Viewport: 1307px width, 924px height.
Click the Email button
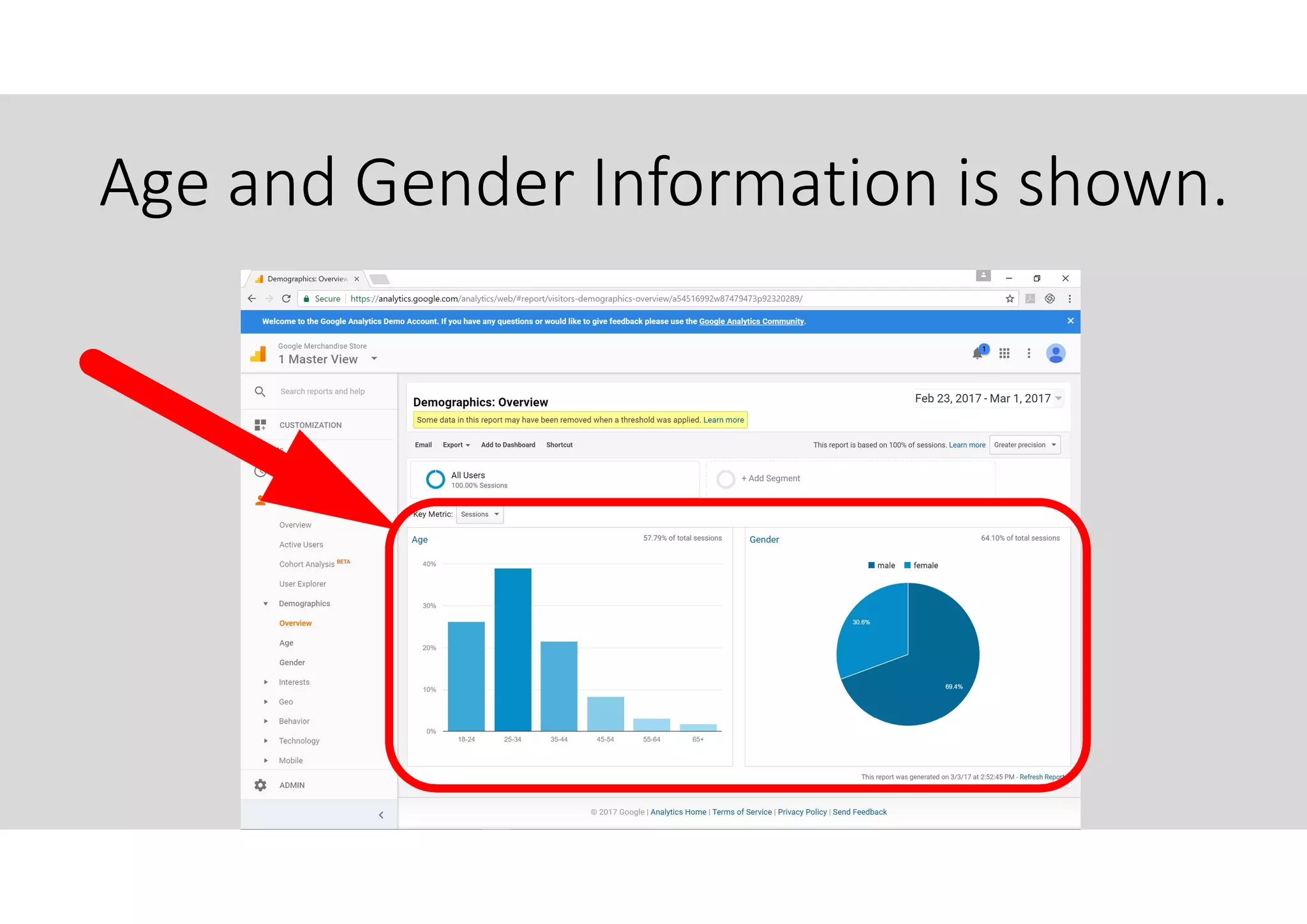point(423,445)
